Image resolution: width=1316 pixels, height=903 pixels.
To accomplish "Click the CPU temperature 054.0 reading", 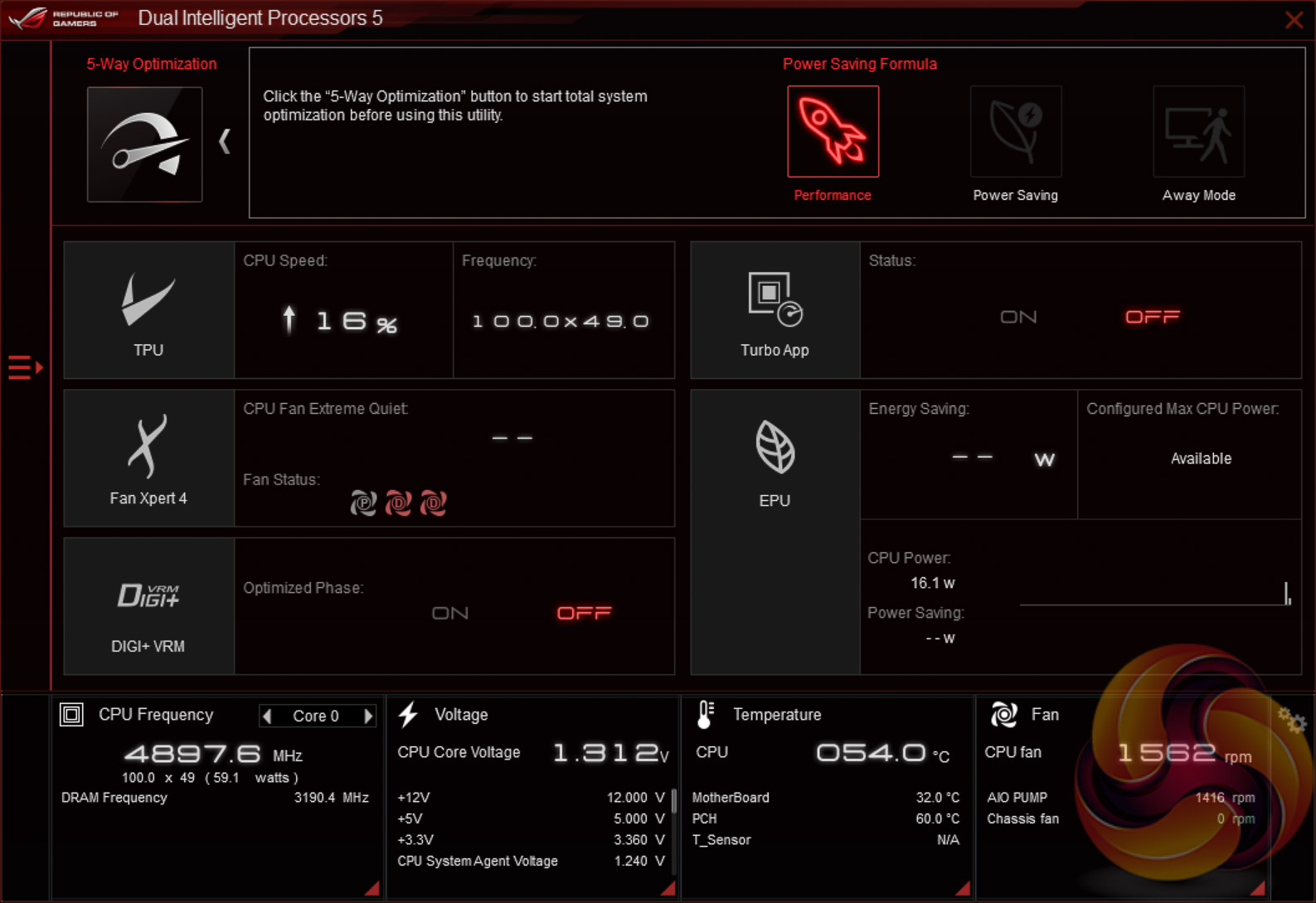I will (x=882, y=753).
